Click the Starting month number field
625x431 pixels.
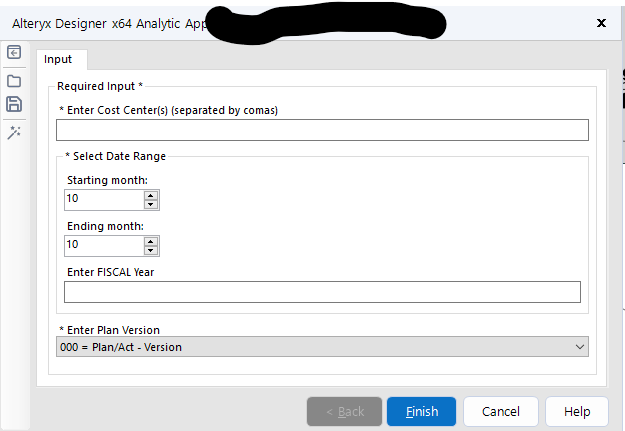tap(103, 199)
